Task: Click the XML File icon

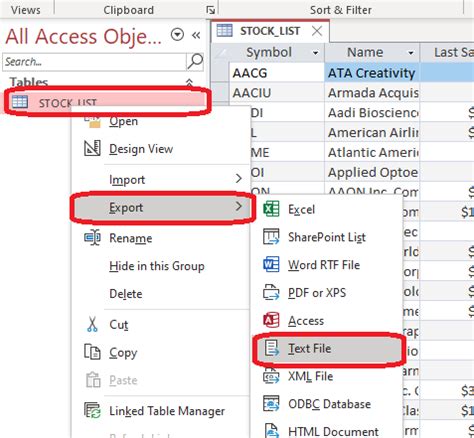Action: (x=271, y=376)
